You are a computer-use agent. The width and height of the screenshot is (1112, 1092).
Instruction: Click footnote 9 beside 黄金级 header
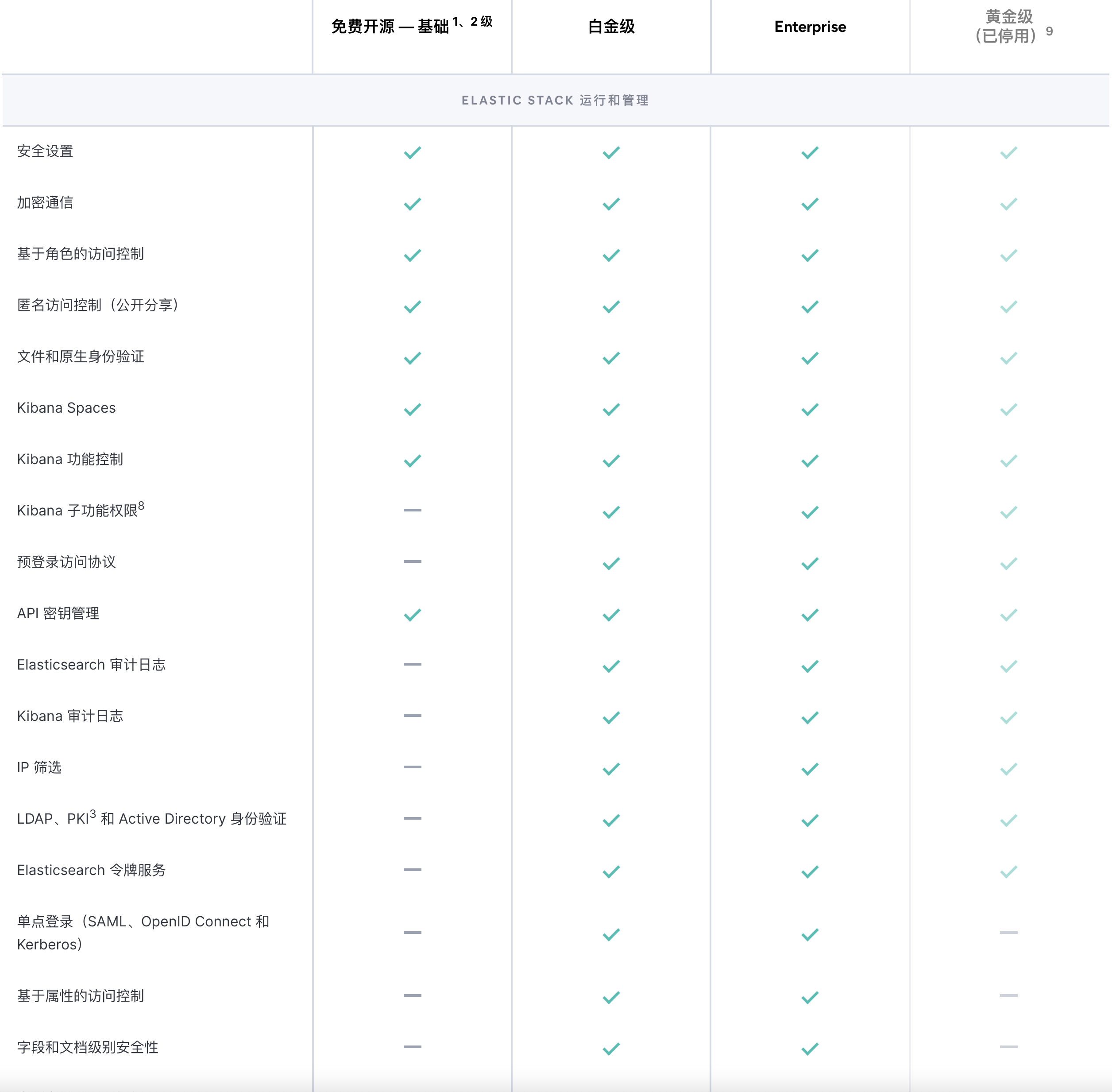1049,31
